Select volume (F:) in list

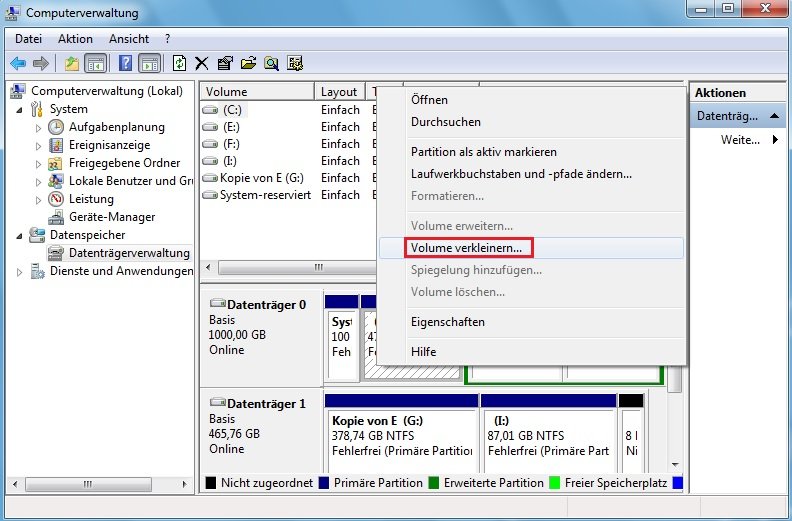[231, 144]
